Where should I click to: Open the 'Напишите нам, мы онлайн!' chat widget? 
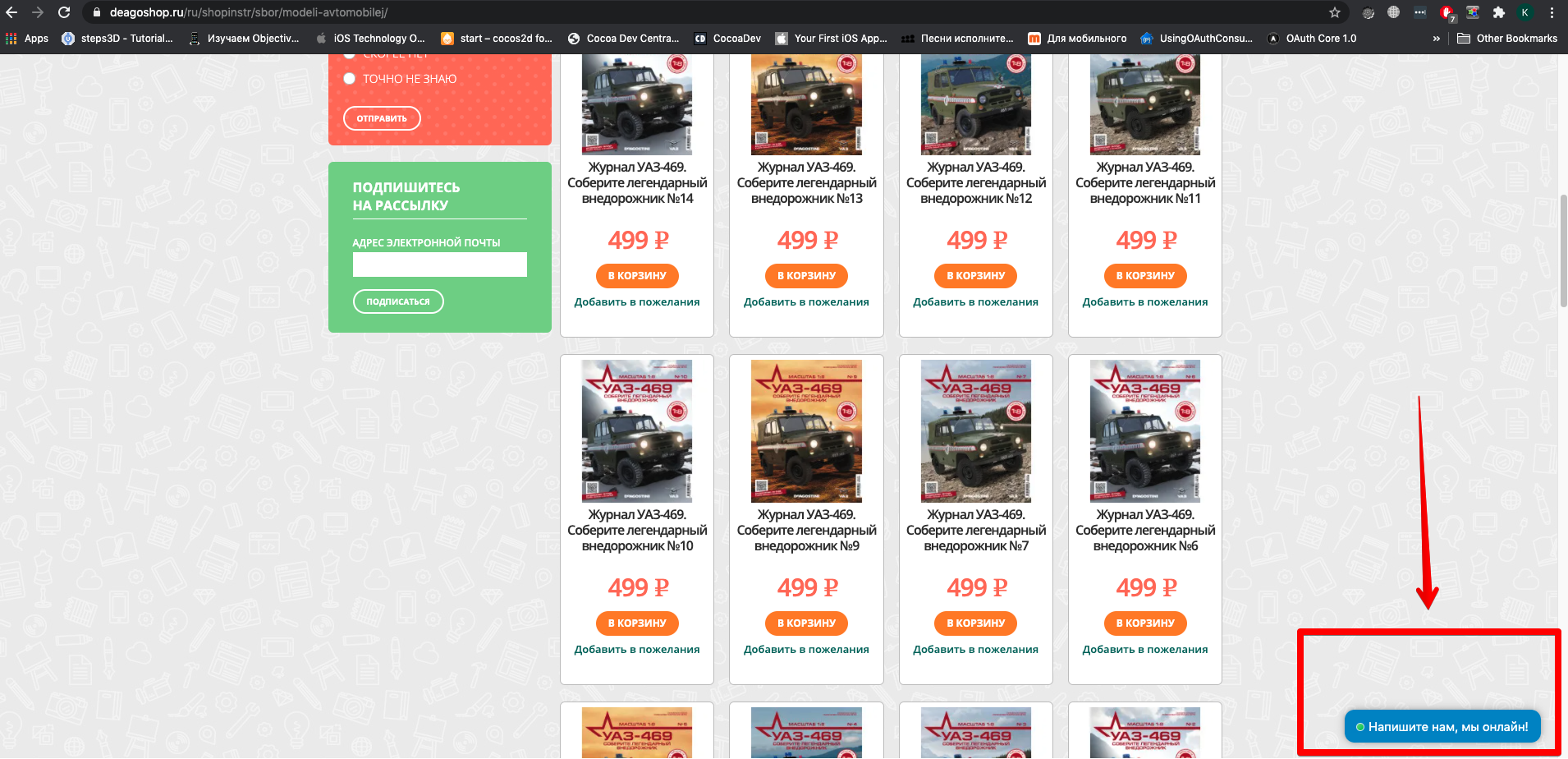(x=1442, y=727)
